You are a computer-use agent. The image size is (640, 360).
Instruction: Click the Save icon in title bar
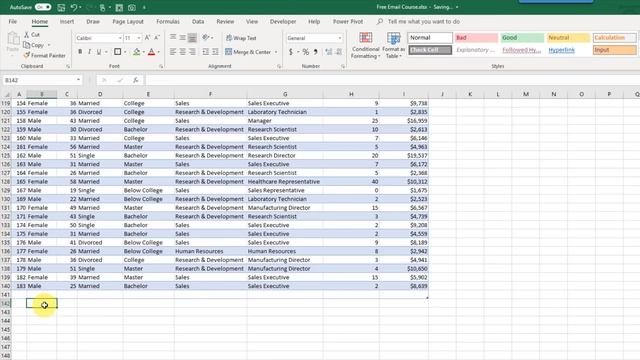point(61,7)
